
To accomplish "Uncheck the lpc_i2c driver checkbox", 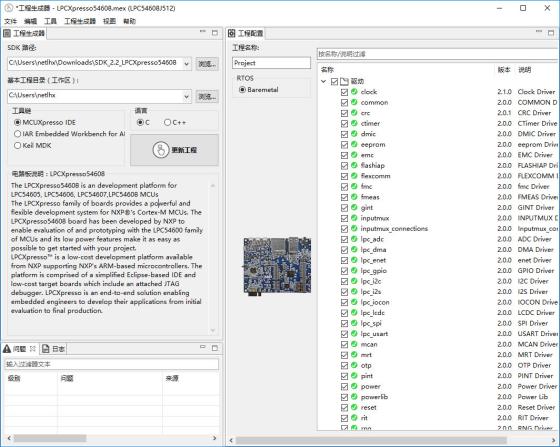I will click(344, 281).
